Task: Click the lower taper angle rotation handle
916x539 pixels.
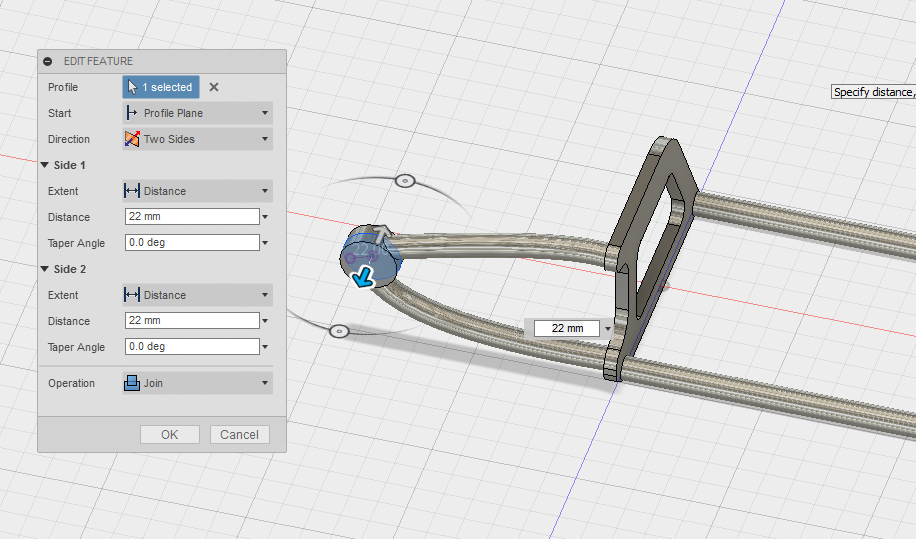Action: 339,331
